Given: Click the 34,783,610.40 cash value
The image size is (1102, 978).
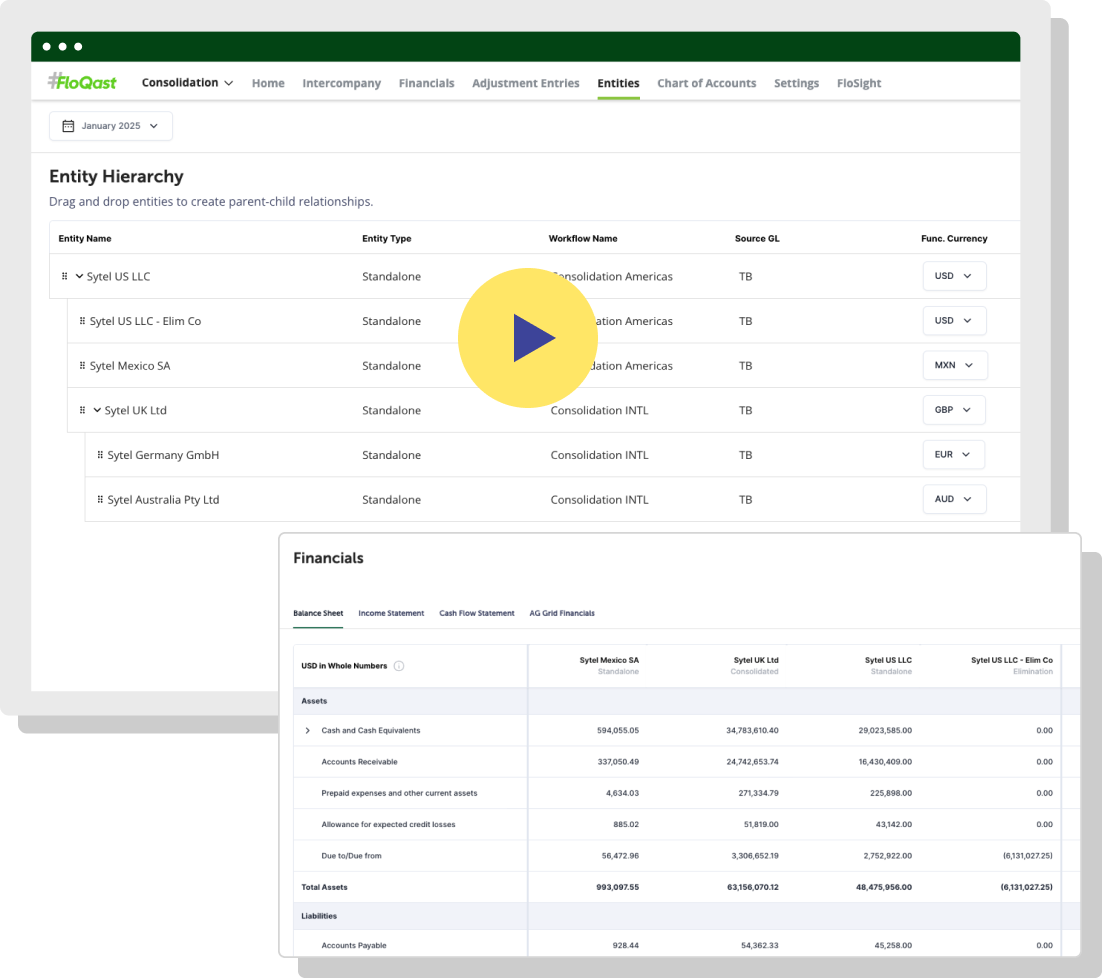Looking at the screenshot, I should (x=752, y=731).
